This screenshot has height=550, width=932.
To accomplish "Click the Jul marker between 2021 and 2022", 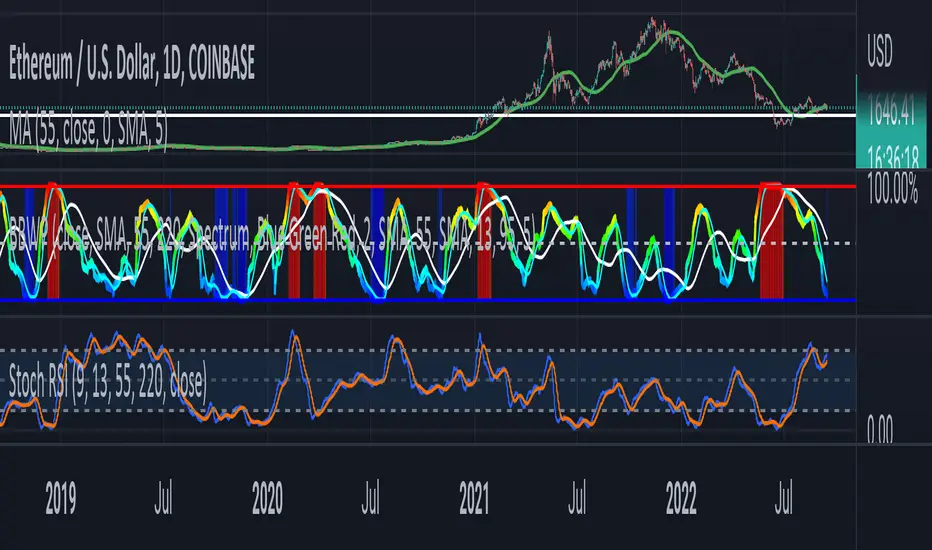I will pos(577,499).
